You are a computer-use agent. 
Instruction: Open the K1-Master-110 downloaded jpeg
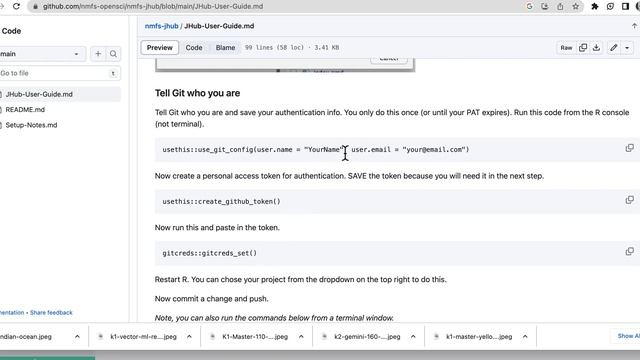pos(255,337)
